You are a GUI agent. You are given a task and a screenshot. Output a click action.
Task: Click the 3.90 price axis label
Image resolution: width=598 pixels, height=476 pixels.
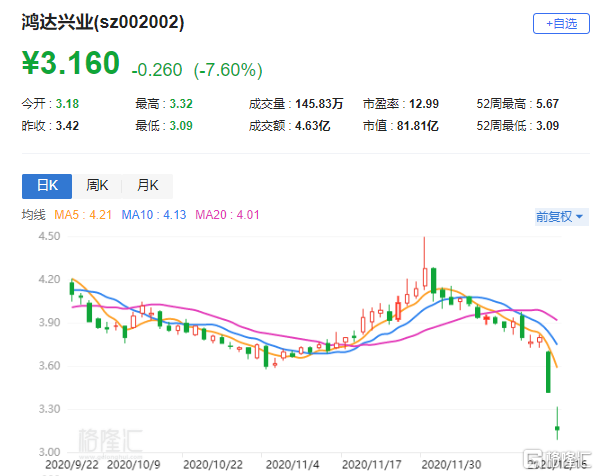[49, 323]
